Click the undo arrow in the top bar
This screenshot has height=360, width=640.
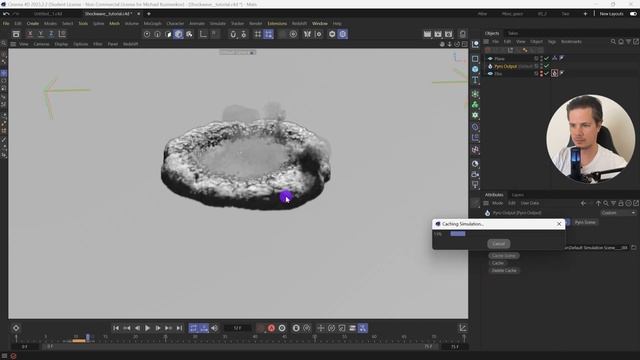click(6, 13)
